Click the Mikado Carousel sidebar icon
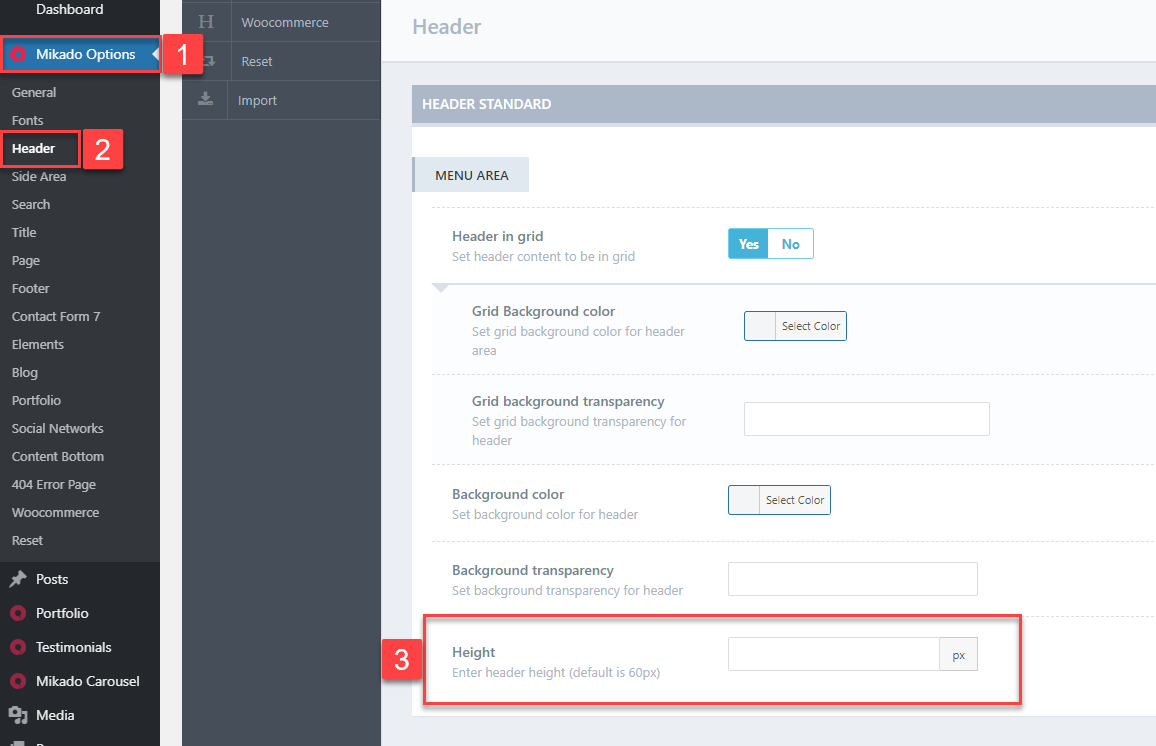The height and width of the screenshot is (746, 1156). click(18, 681)
